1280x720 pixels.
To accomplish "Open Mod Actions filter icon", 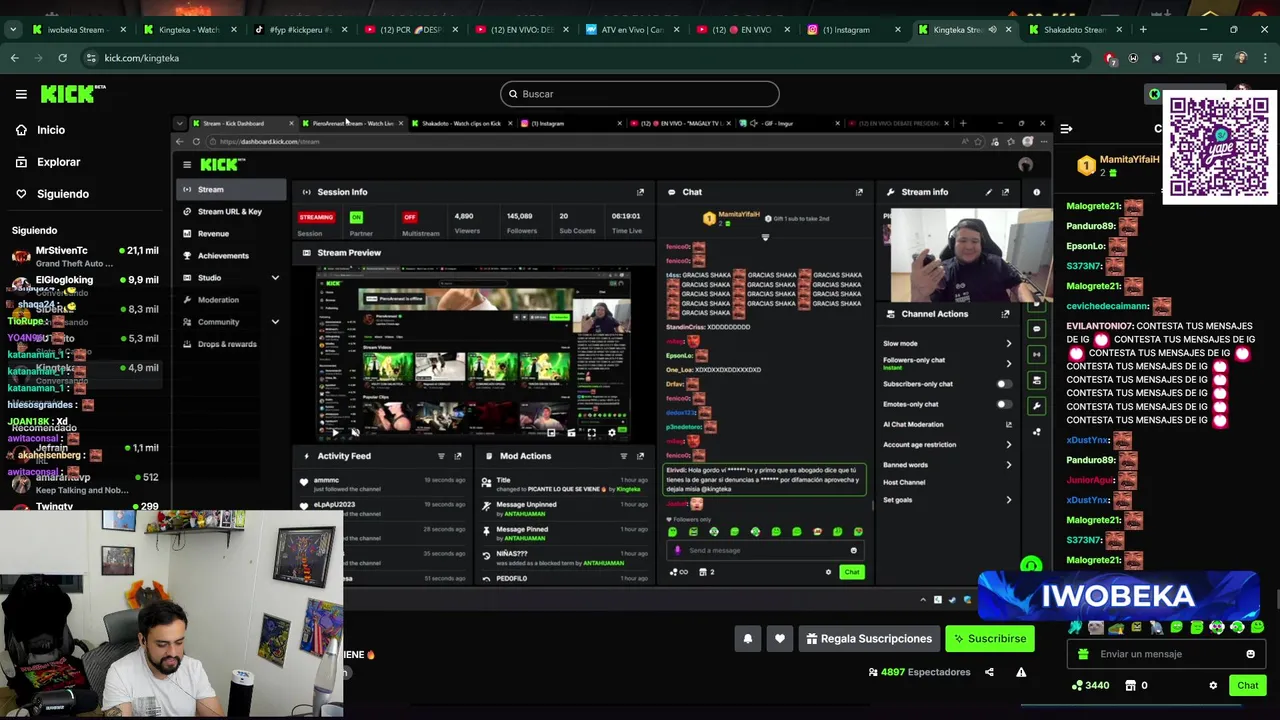I will [x=623, y=456].
